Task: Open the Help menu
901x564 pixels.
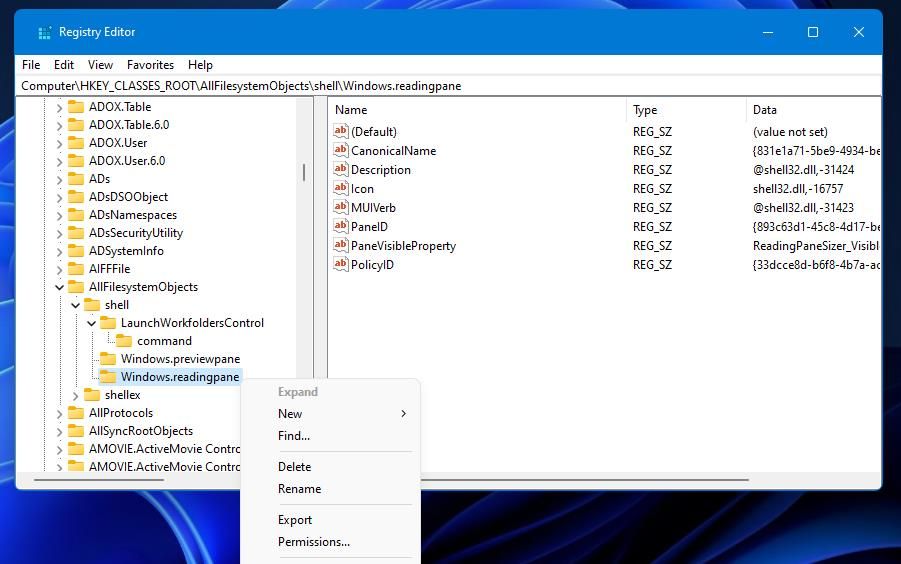Action: point(200,65)
